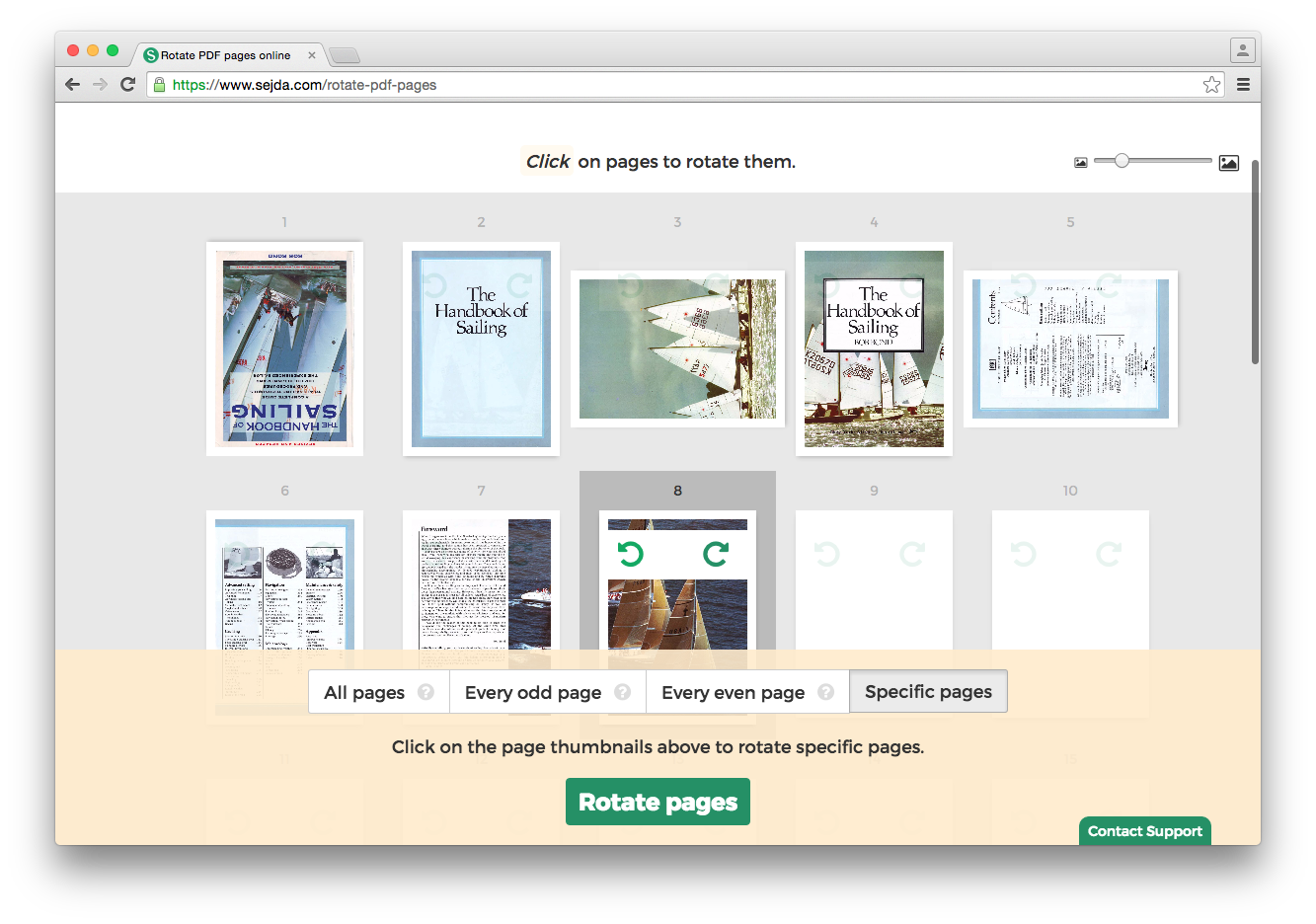1316x924 pixels.
Task: Click page 4 Handbook of Sailing thumbnail
Action: click(874, 348)
